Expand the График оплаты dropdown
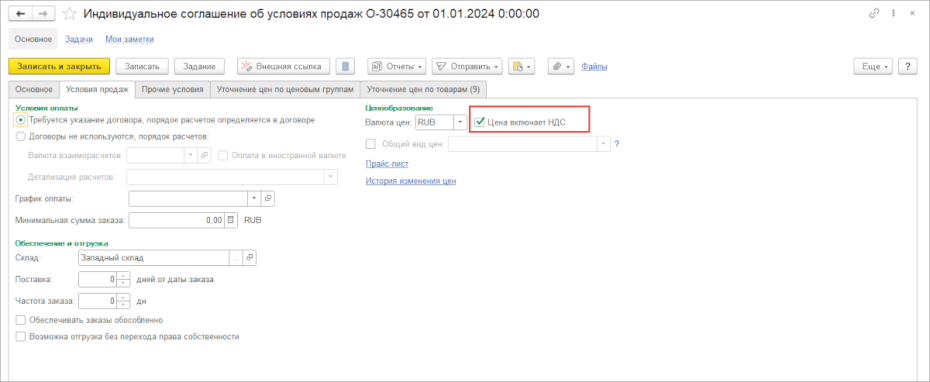The height and width of the screenshot is (382, 930). (254, 198)
